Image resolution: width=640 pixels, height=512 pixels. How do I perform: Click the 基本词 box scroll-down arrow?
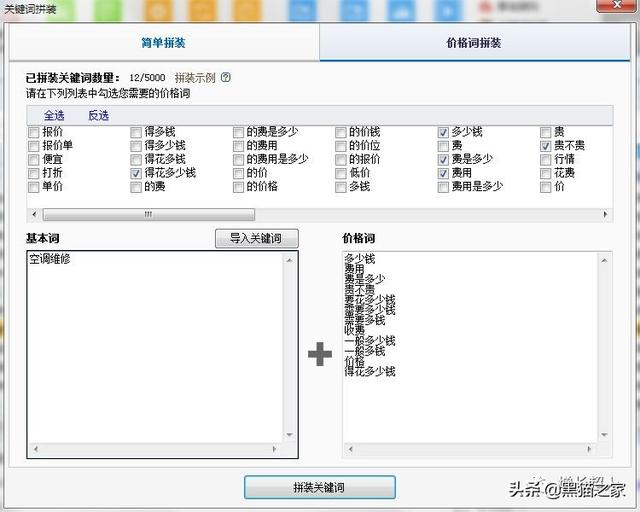[x=289, y=435]
